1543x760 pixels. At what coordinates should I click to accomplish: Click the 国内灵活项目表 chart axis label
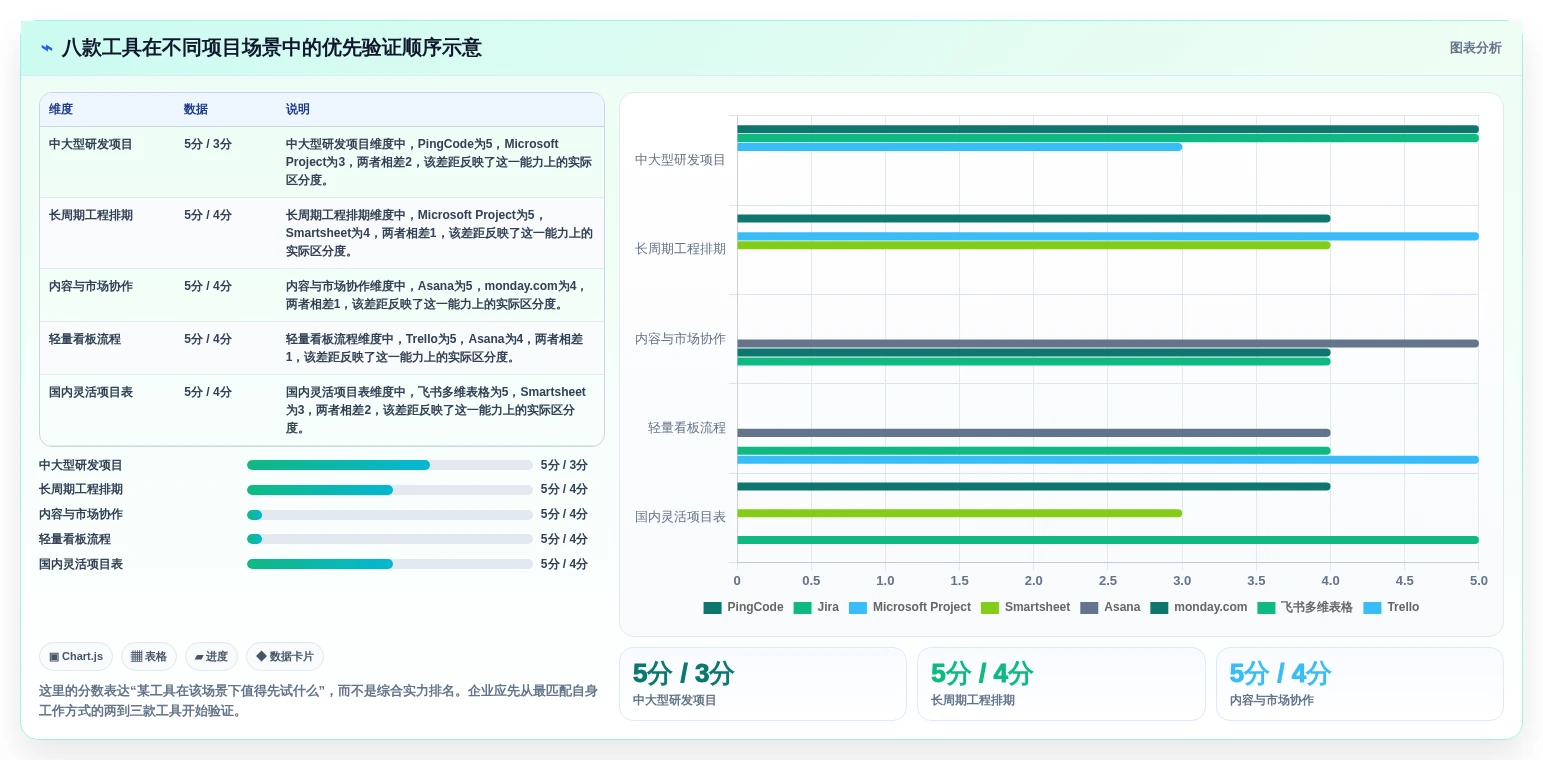pos(680,516)
